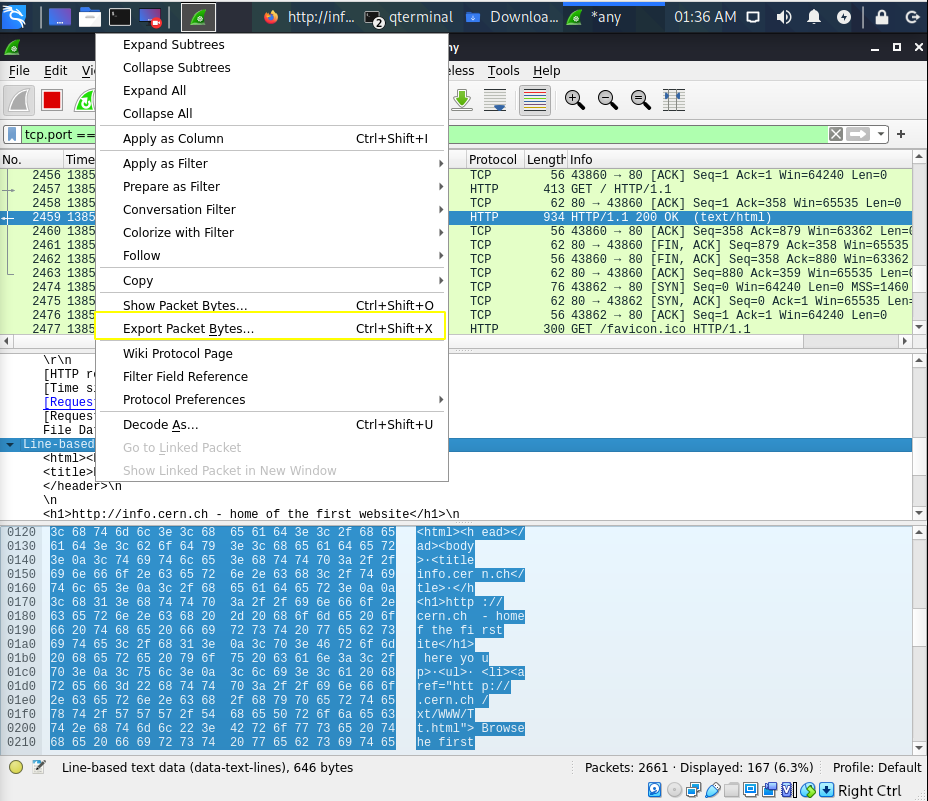Screen dimensions: 928x801
Task: Open the Firefox window in taskbar
Action: [x=308, y=17]
